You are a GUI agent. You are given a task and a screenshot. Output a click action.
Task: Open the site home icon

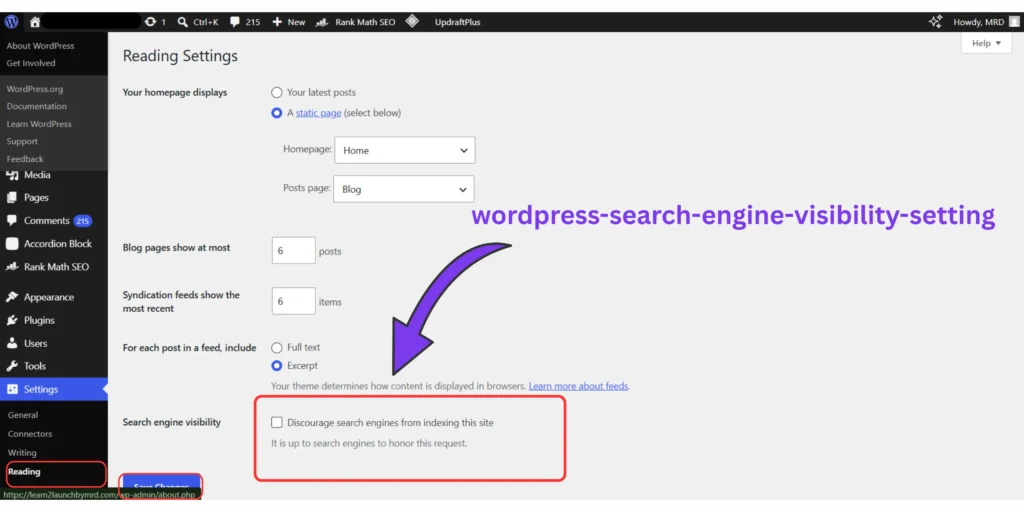click(35, 22)
